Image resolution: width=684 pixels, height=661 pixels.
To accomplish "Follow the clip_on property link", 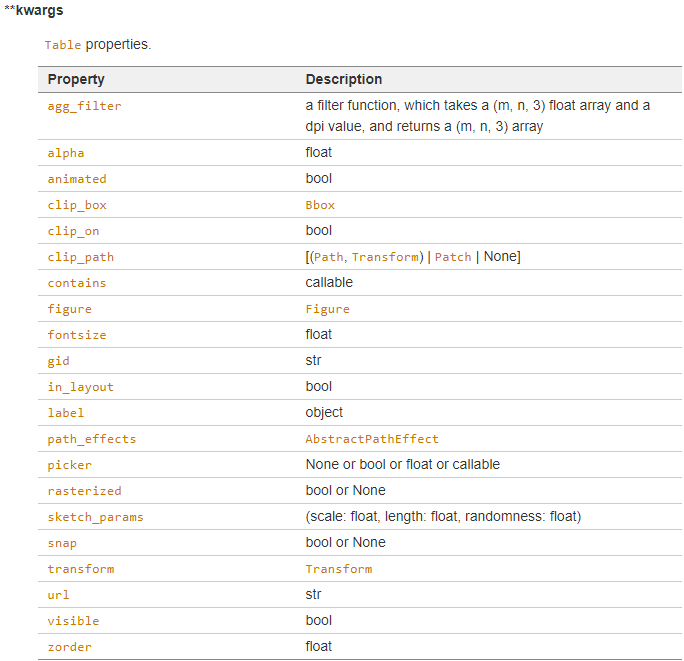I will [73, 231].
